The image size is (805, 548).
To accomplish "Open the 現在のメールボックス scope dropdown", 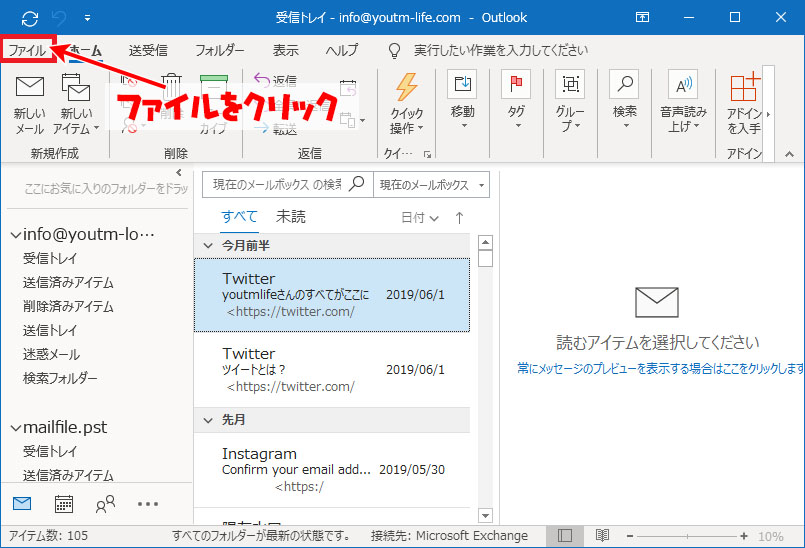I will click(432, 185).
